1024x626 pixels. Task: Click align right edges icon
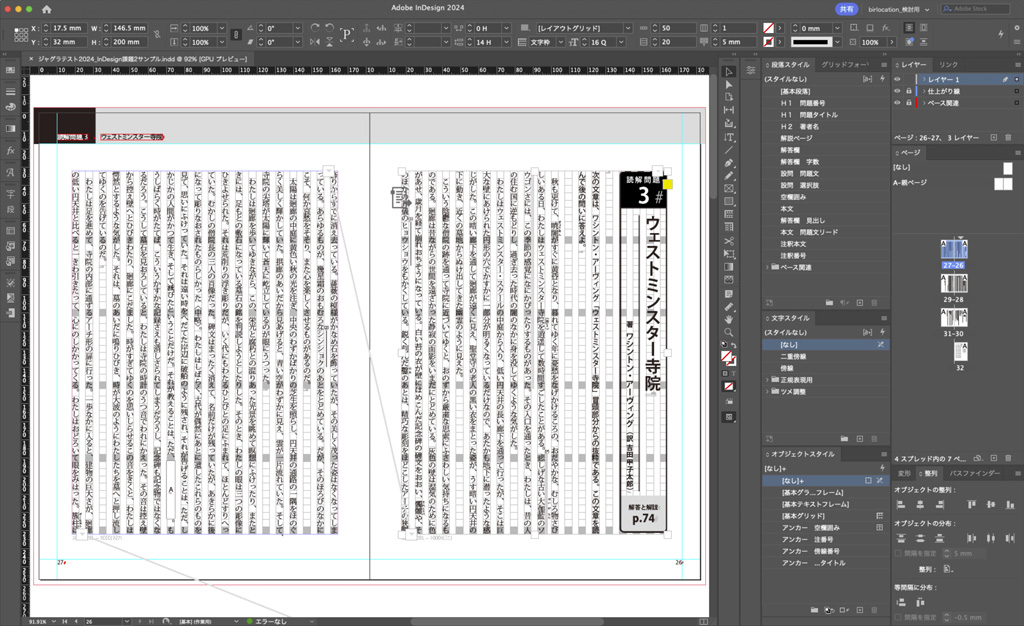(x=940, y=505)
